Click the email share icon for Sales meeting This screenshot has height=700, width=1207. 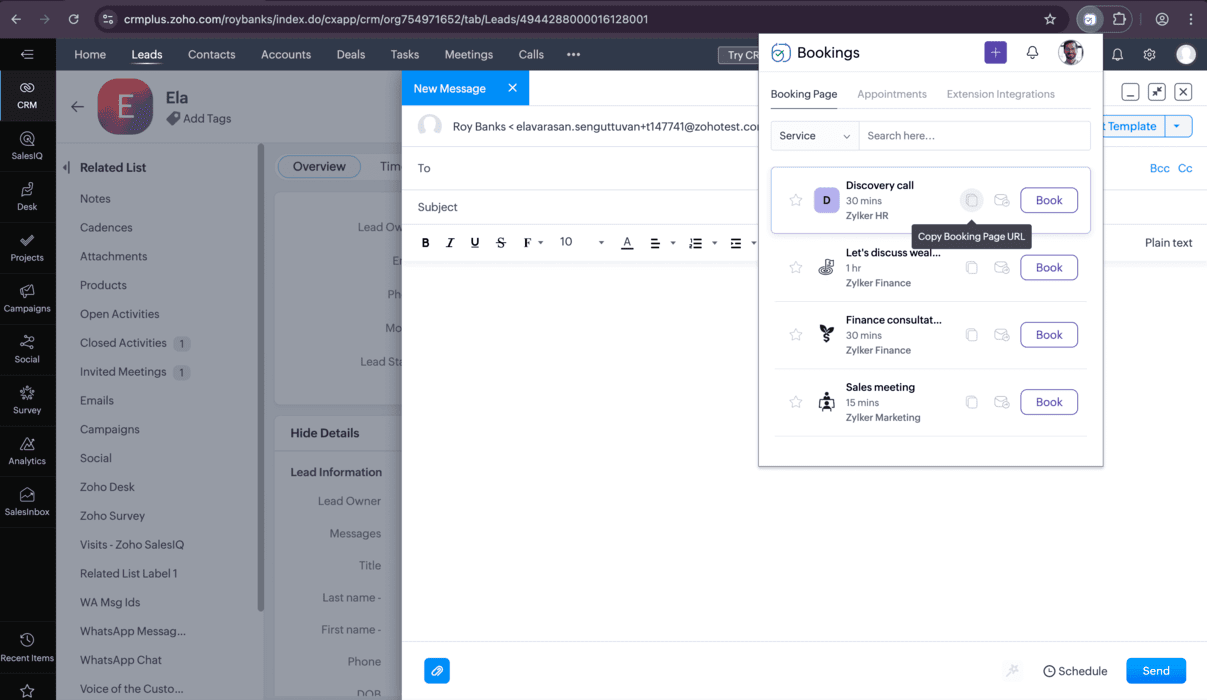(x=1001, y=402)
